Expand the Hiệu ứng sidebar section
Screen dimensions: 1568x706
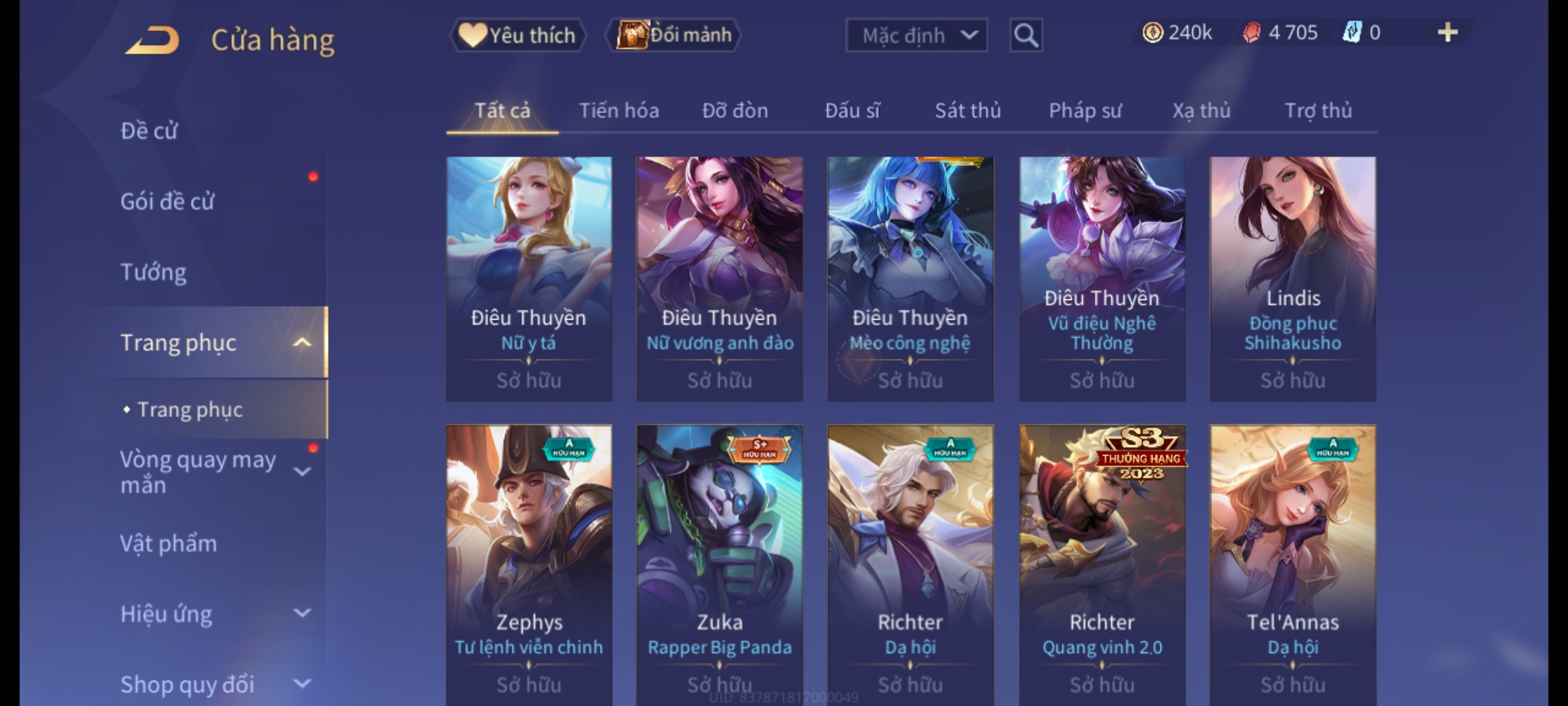point(302,613)
